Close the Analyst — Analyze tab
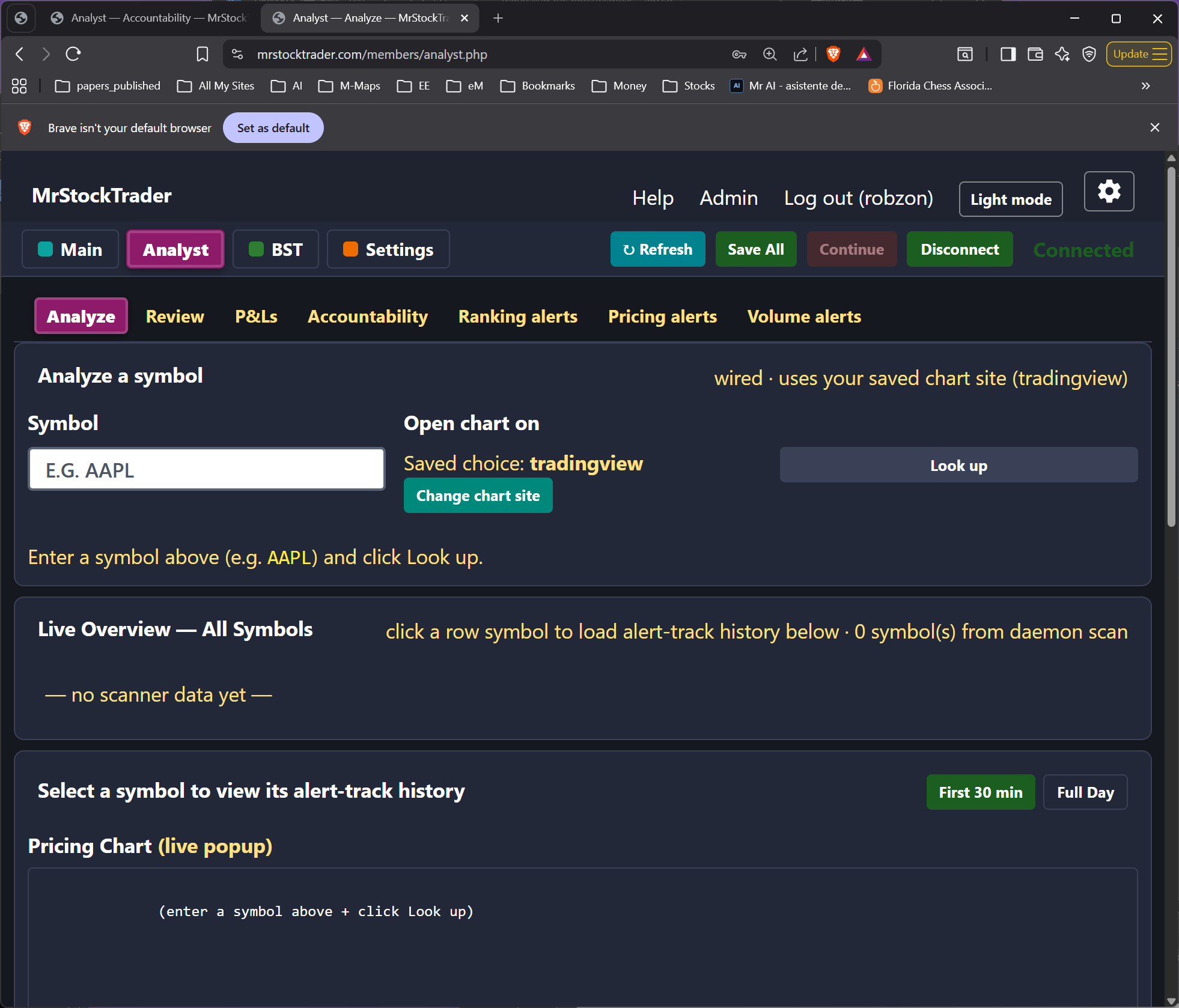 (464, 18)
